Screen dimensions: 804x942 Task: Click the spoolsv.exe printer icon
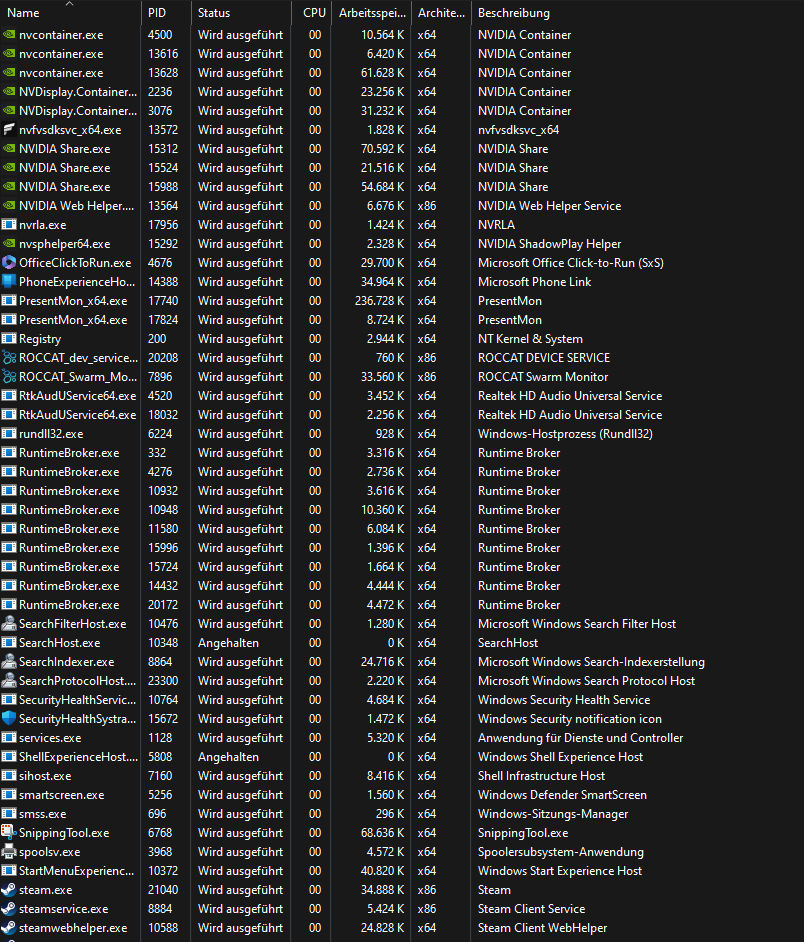point(8,852)
